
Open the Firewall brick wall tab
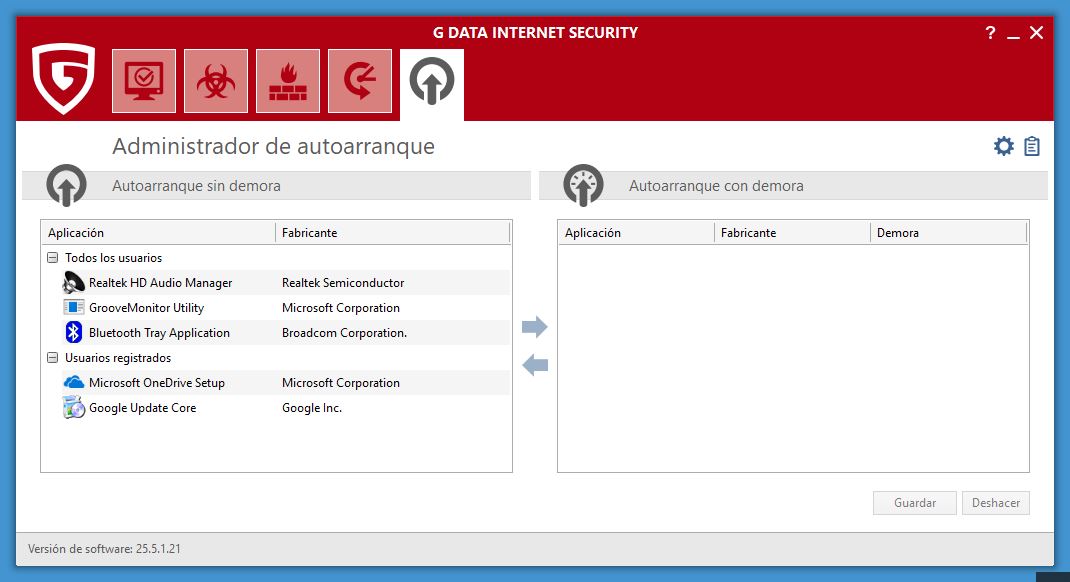tap(288, 81)
